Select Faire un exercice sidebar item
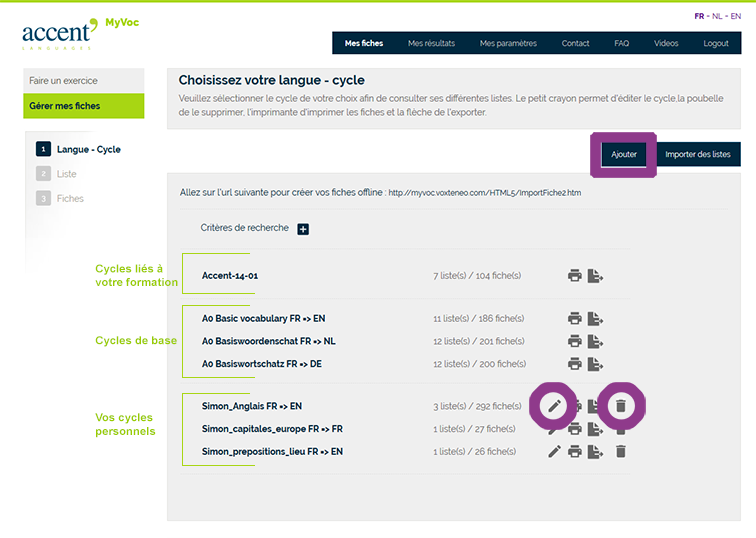The width and height of the screenshot is (756, 538). (x=83, y=81)
